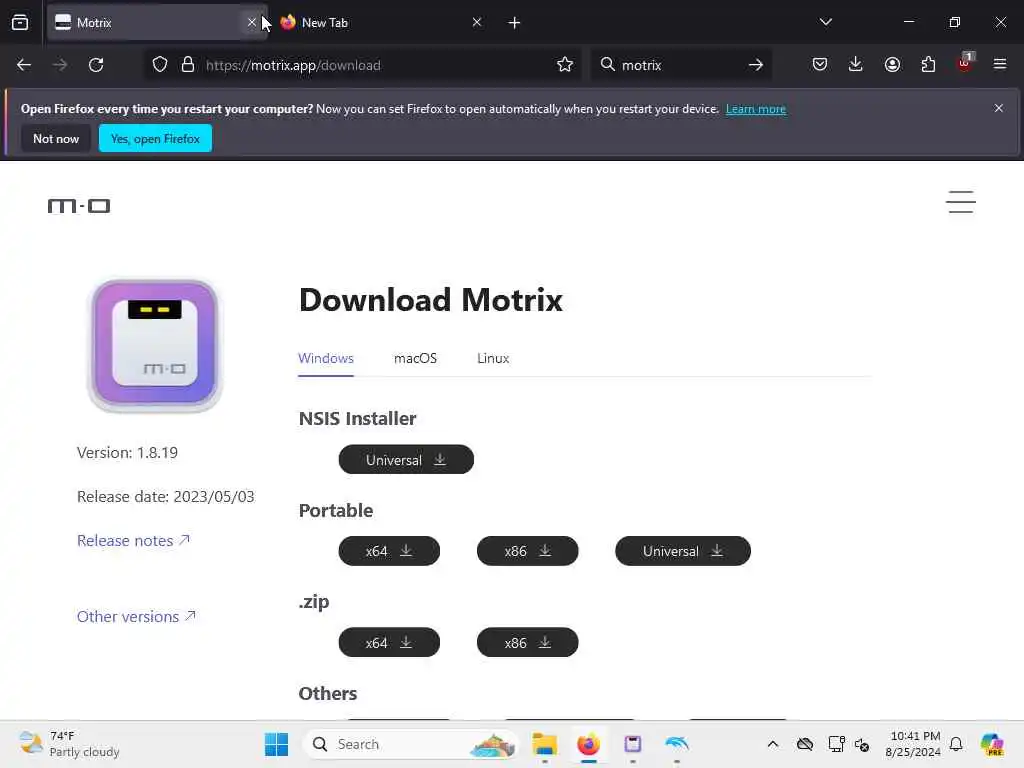Close the Motrix tab
Viewport: 1024px width, 768px height.
pos(251,23)
